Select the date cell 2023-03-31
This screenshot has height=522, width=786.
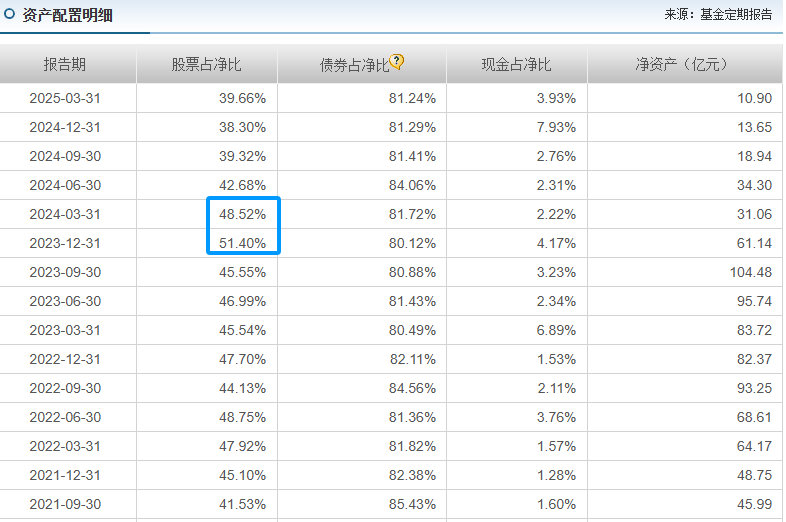(x=65, y=330)
